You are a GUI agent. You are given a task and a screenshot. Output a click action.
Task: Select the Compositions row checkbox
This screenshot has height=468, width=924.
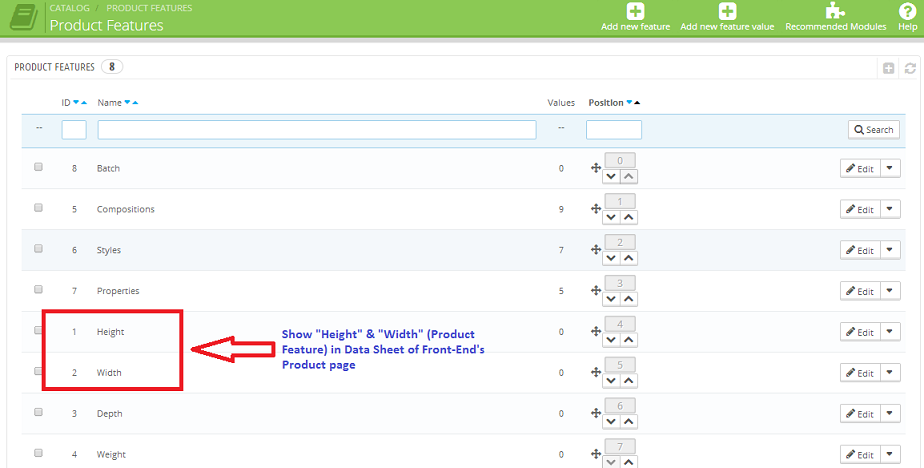pos(38,207)
